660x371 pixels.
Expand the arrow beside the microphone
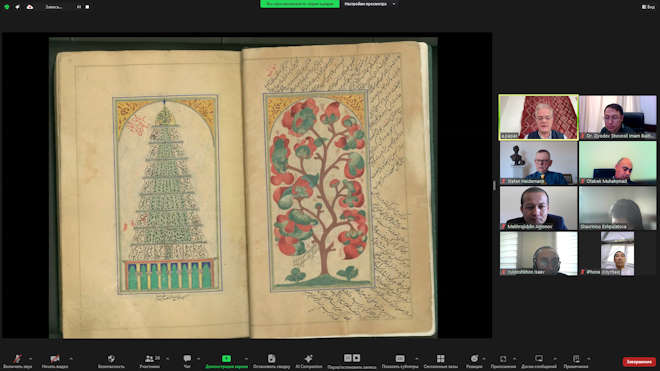[30, 359]
